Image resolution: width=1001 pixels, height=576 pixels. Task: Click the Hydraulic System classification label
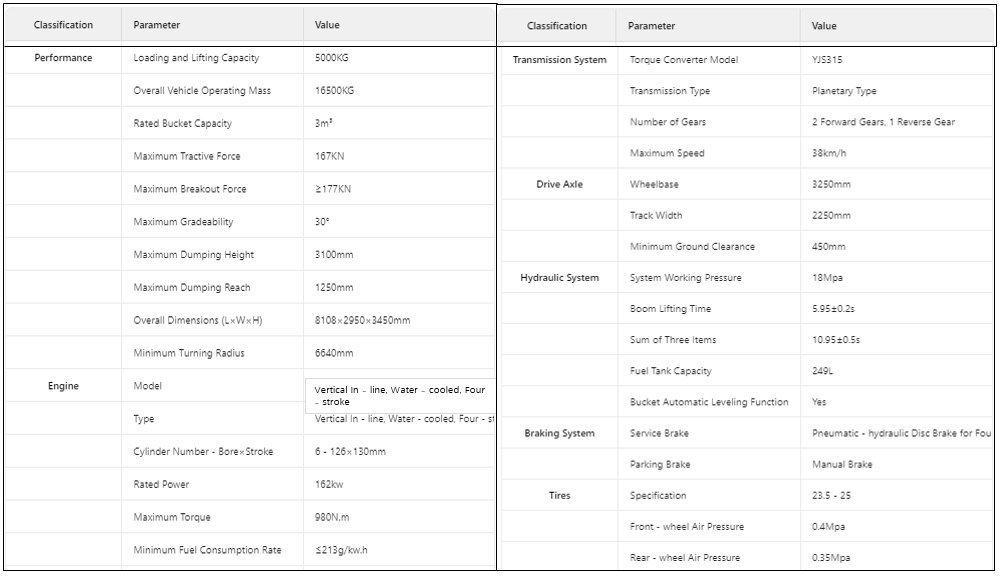pyautogui.click(x=559, y=278)
